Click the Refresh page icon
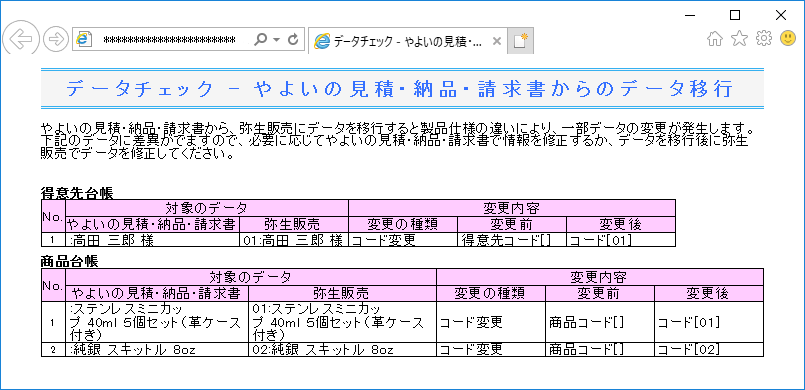805x390 pixels. [x=294, y=40]
